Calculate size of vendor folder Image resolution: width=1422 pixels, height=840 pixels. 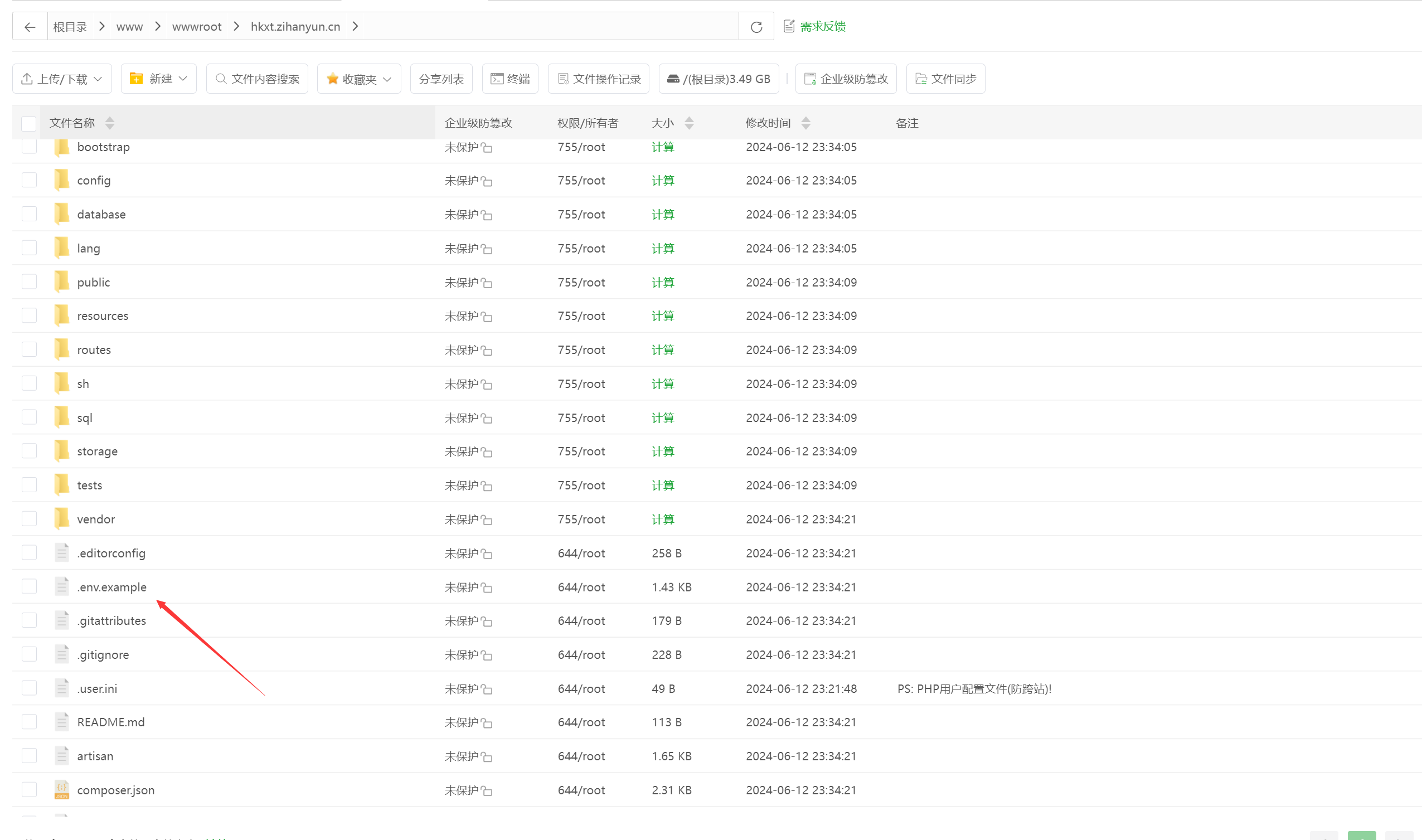coord(663,519)
